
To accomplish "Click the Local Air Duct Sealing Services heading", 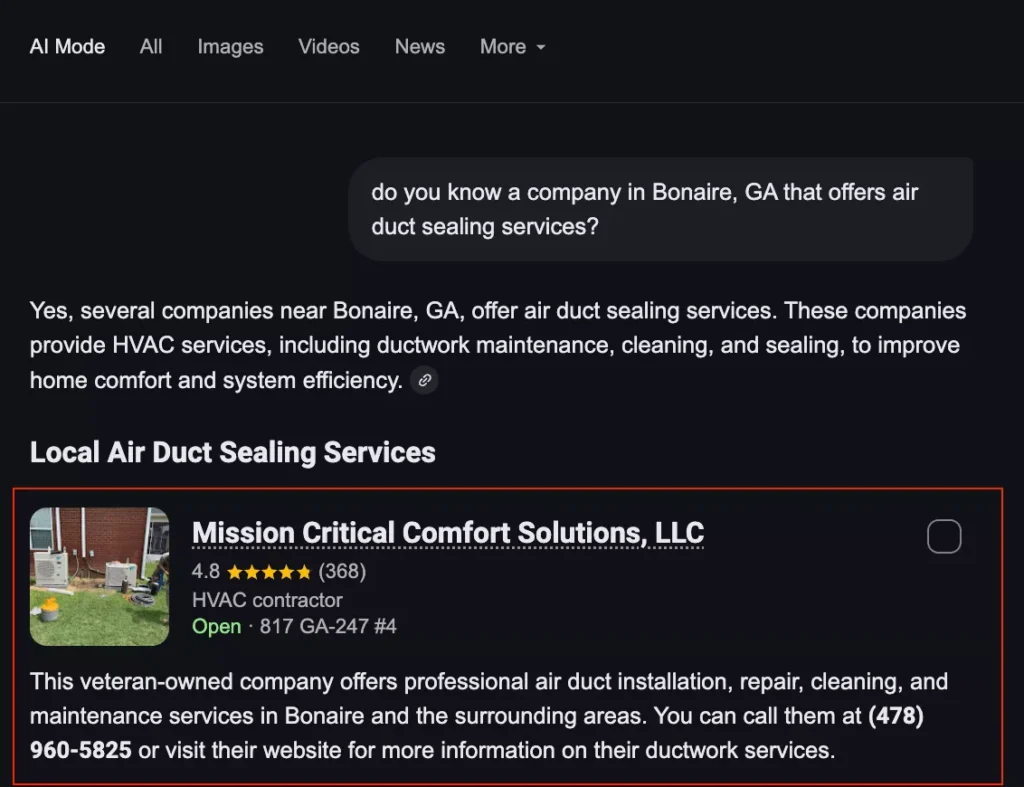I will pyautogui.click(x=232, y=452).
